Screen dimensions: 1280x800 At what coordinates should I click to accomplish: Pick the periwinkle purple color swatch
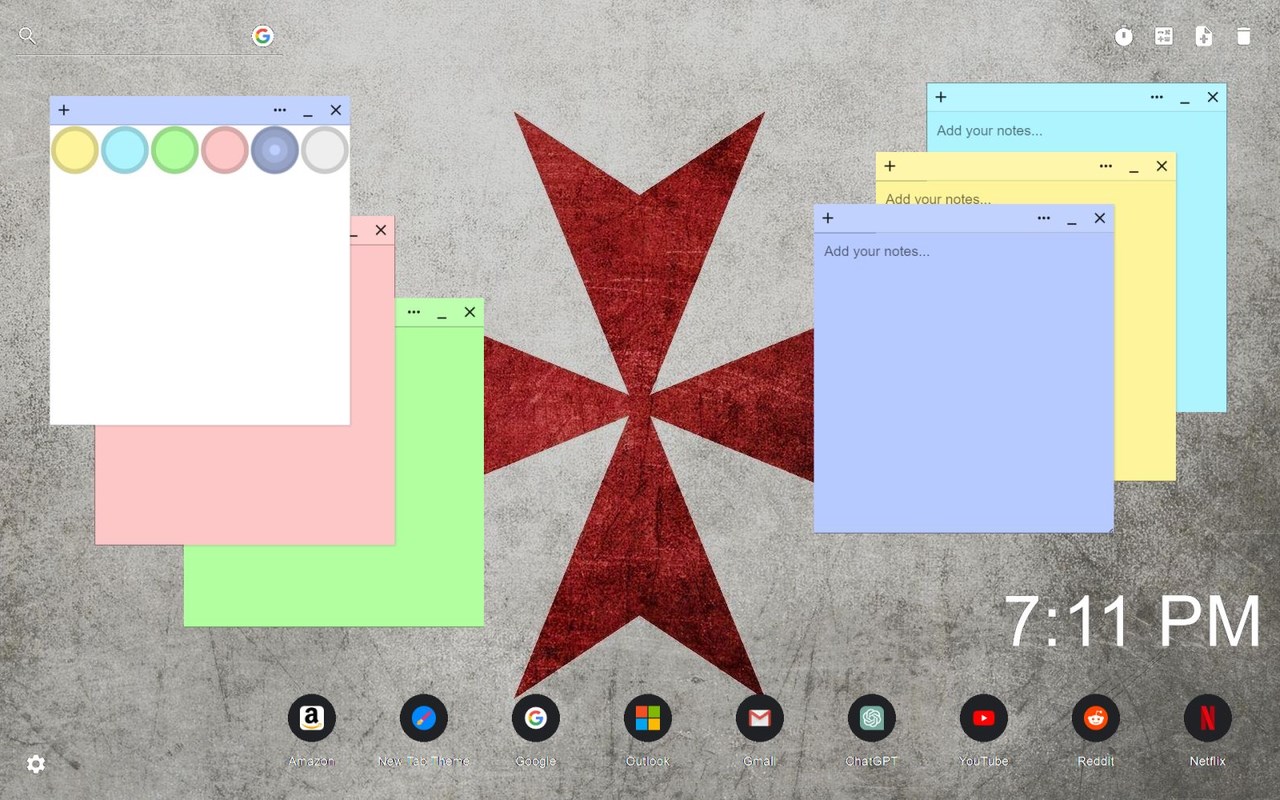(275, 150)
